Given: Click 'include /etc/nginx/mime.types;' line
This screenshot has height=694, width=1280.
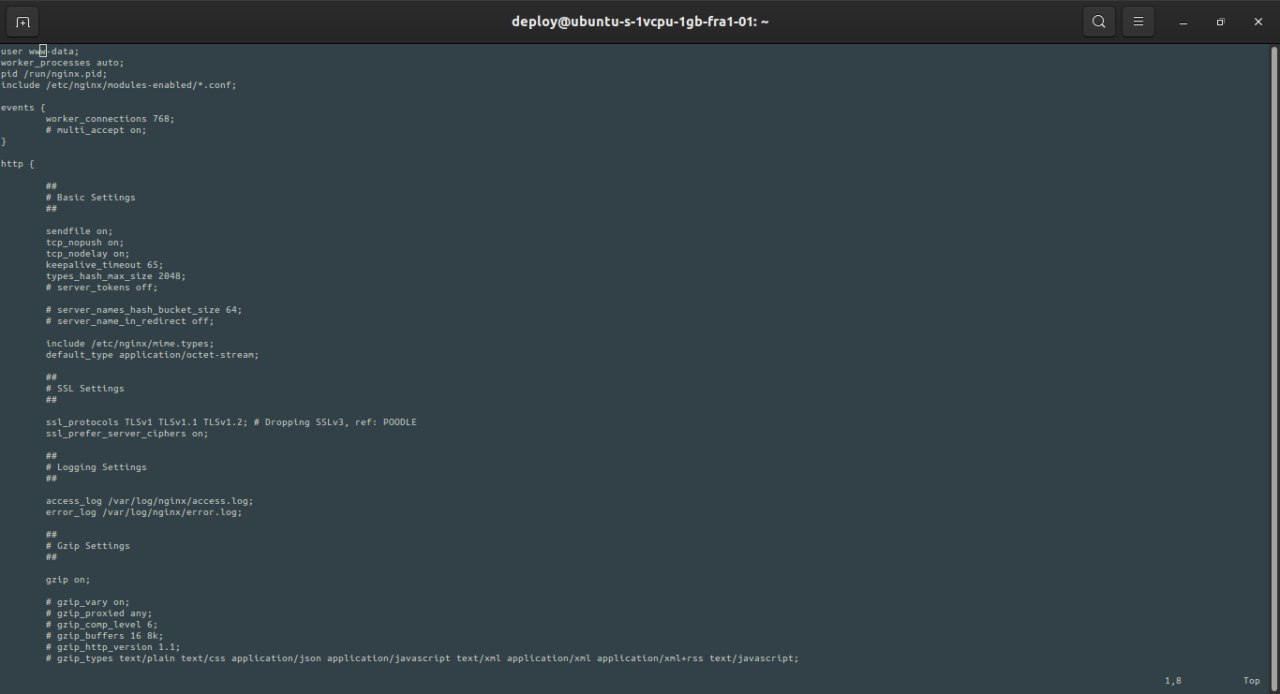Looking at the screenshot, I should point(130,343).
